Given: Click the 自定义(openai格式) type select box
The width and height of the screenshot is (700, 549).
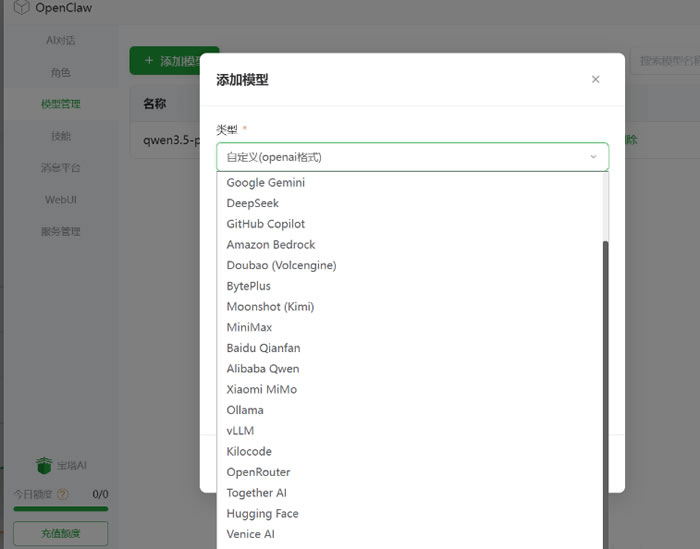Looking at the screenshot, I should [412, 157].
